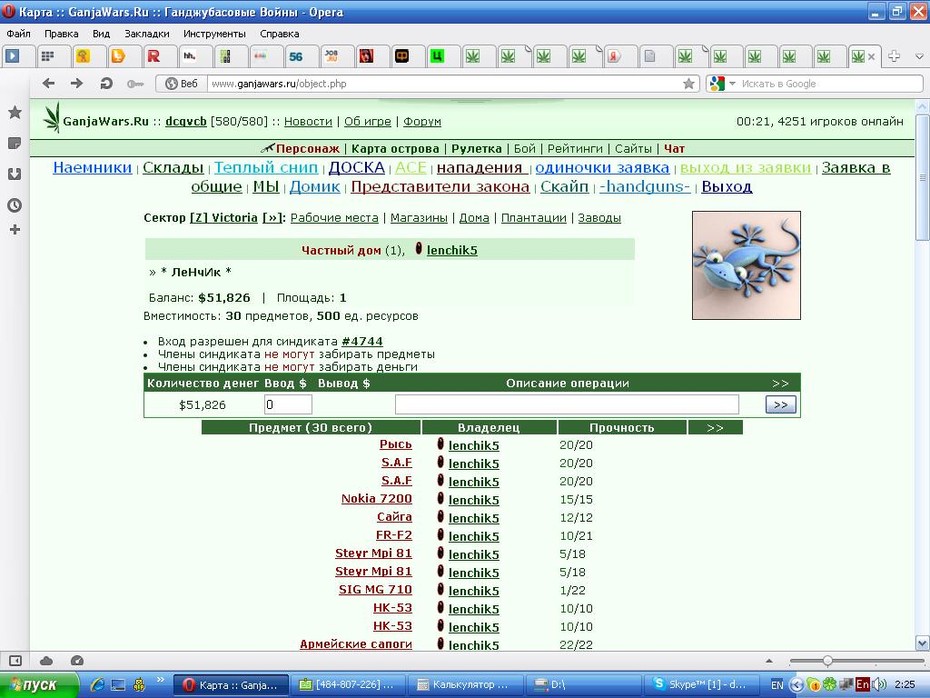Open the Армейские сапоги item link
This screenshot has height=698, width=930.
(x=356, y=644)
